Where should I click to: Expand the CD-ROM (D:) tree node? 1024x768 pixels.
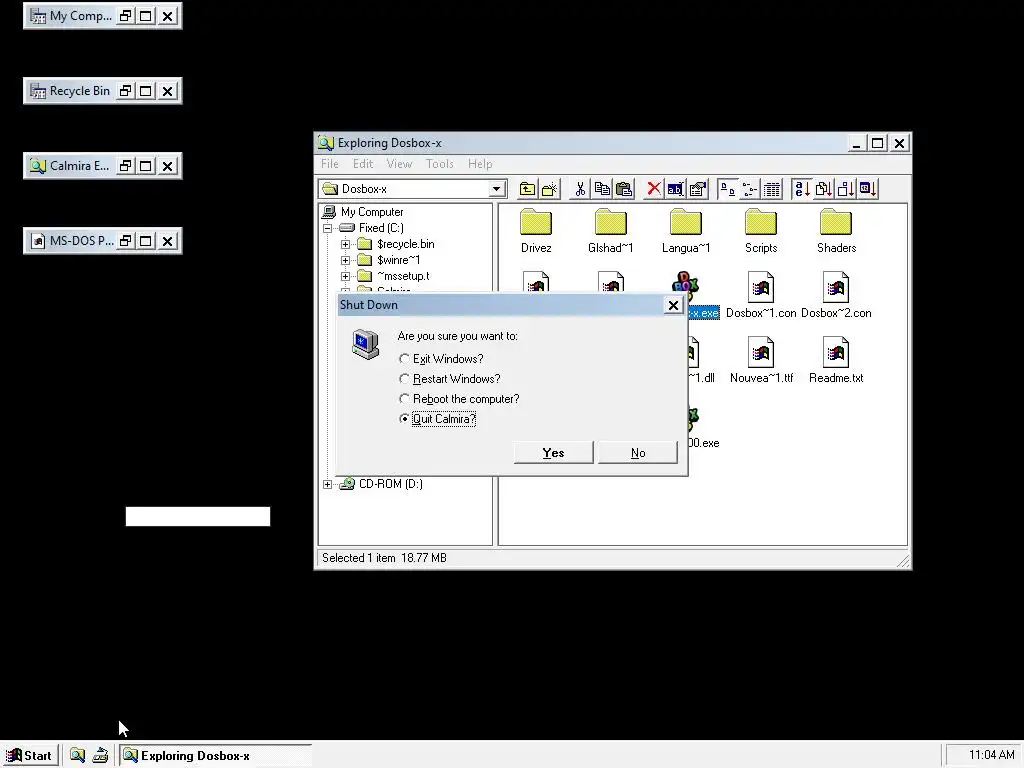327,484
